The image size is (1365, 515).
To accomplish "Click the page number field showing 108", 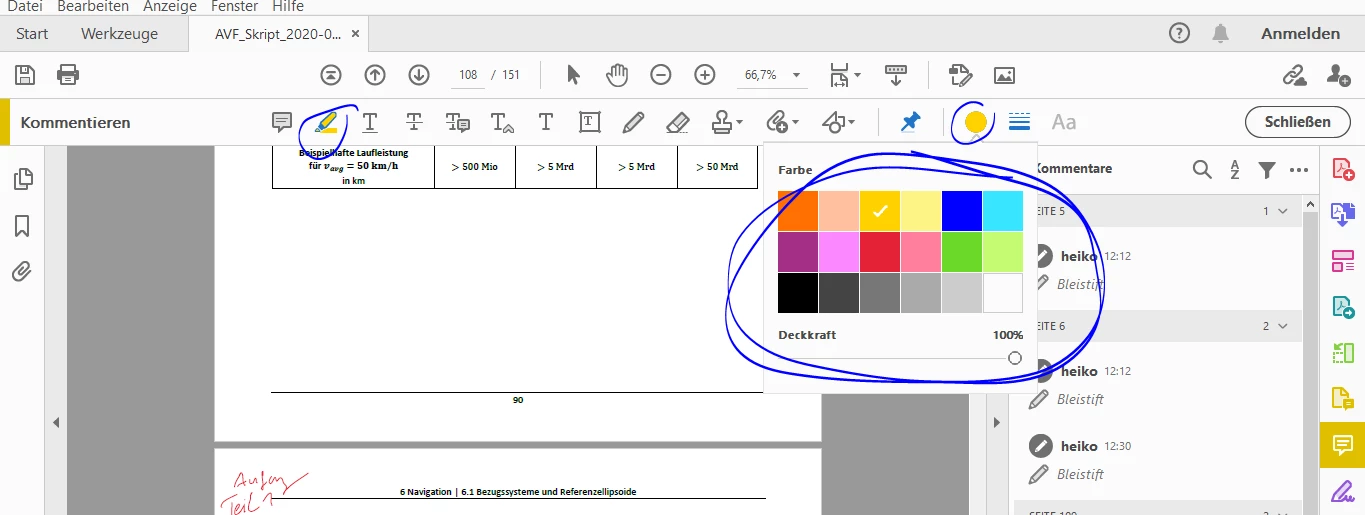I will point(467,75).
